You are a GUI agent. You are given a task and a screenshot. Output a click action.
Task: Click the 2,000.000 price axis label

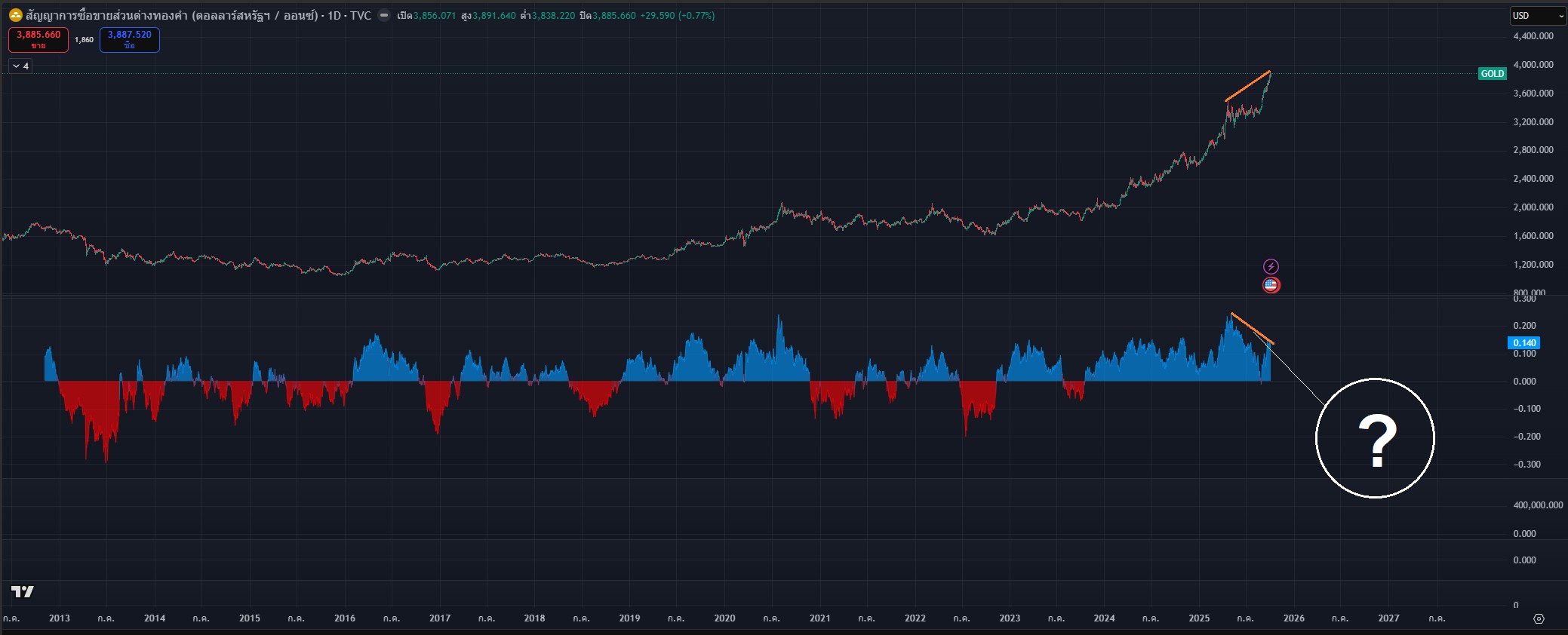(1533, 207)
